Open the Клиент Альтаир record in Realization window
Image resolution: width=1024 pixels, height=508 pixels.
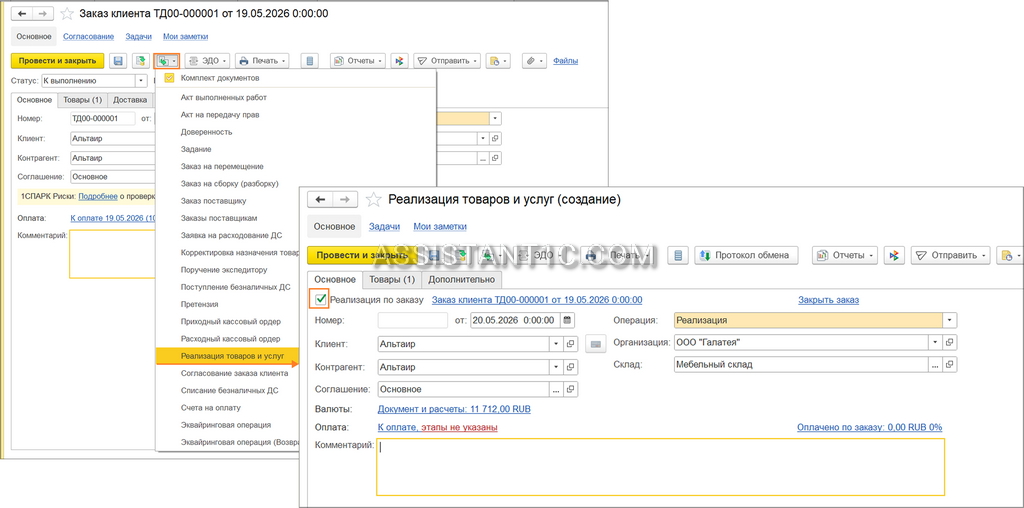571,343
